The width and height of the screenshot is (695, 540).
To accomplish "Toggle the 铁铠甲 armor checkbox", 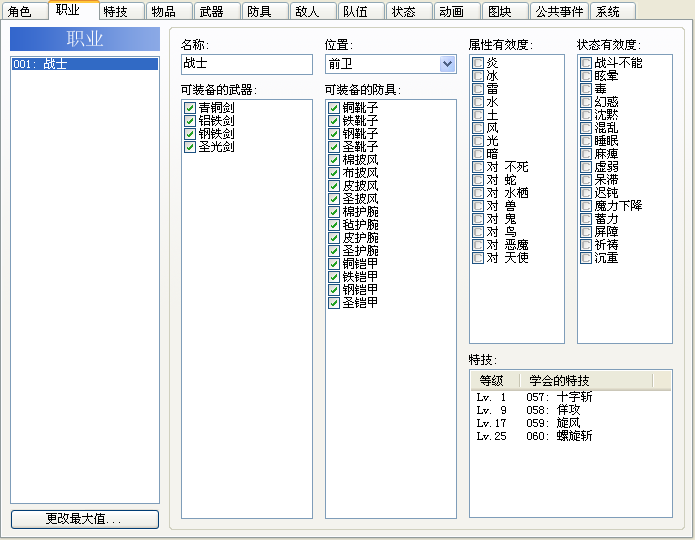I will tap(334, 277).
